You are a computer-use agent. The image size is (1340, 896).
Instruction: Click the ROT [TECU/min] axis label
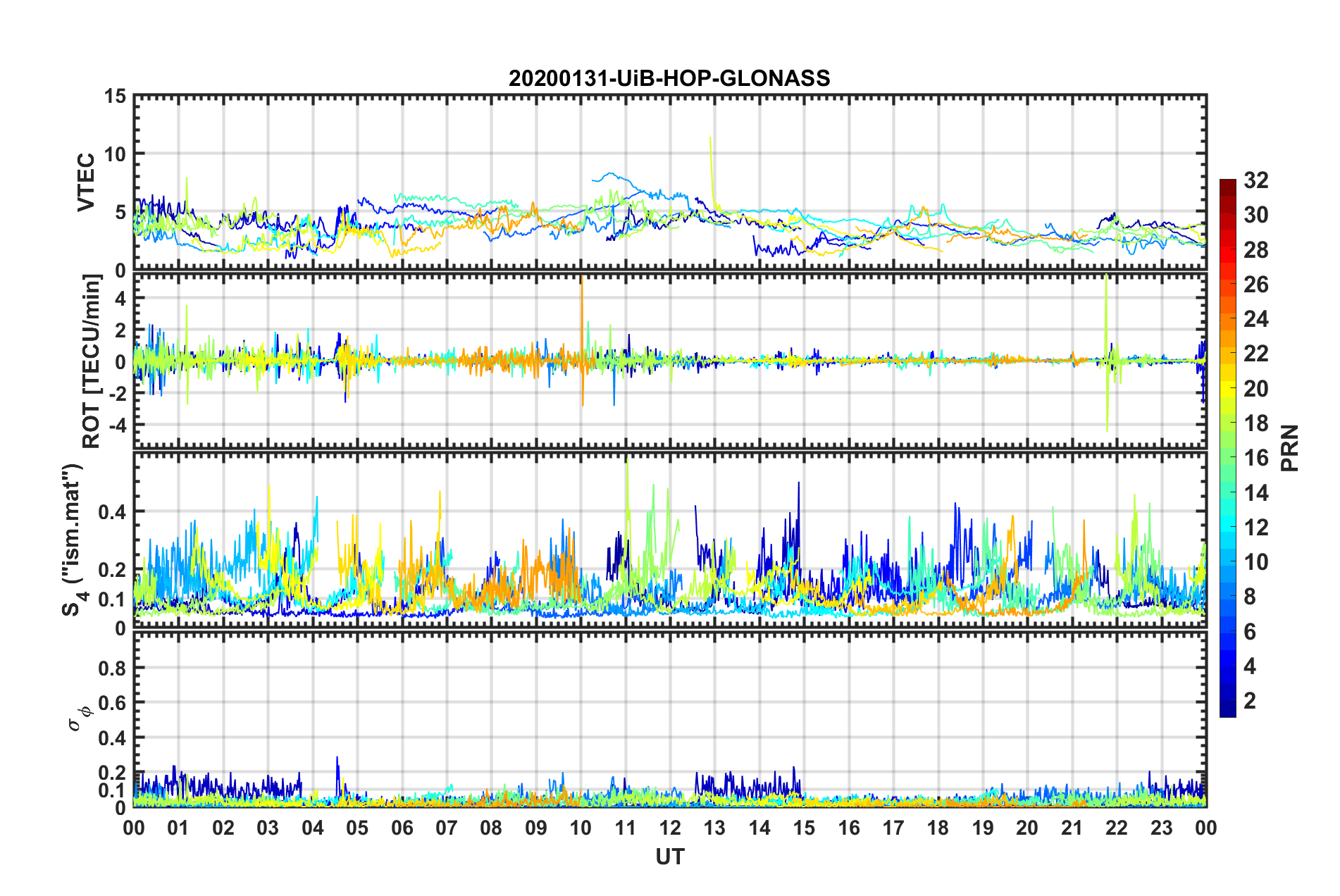click(x=92, y=361)
